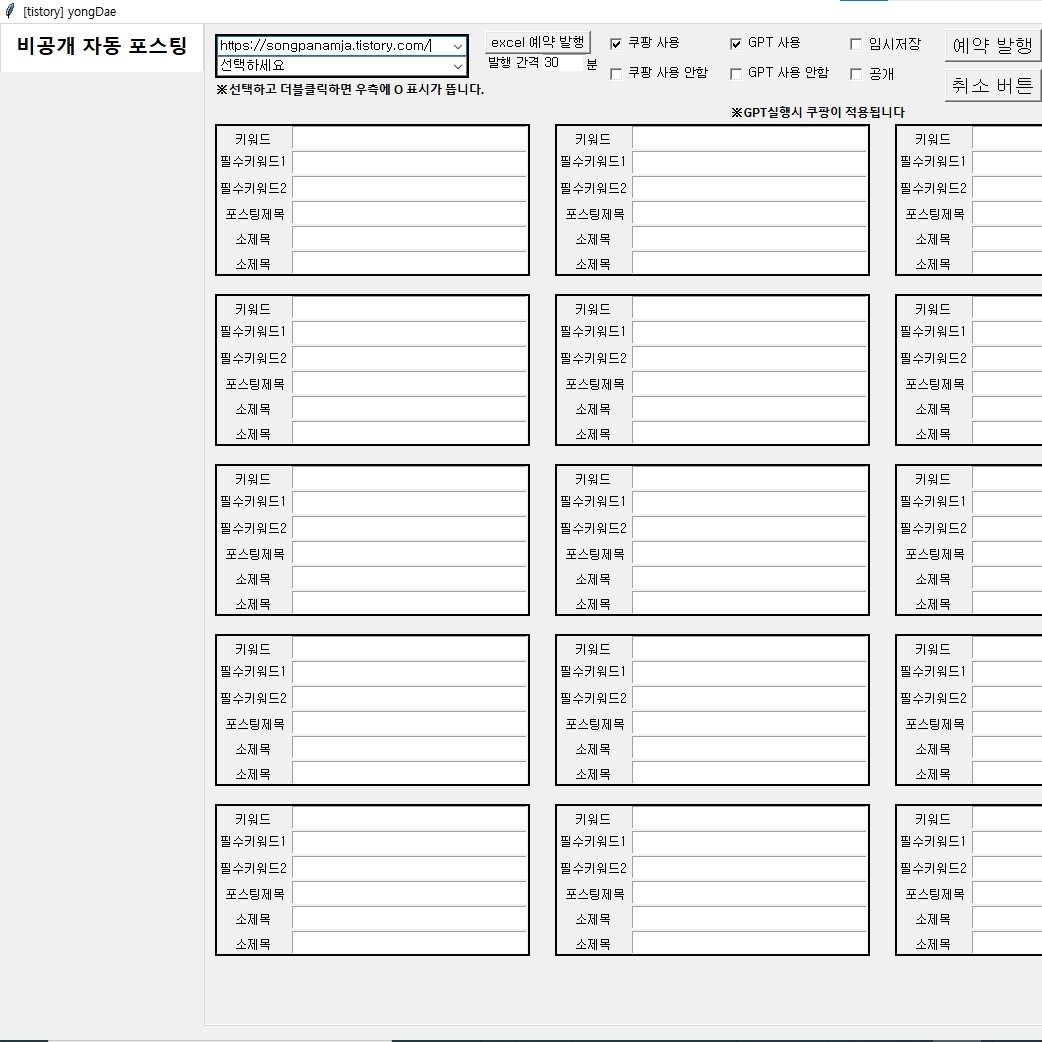Click the 키워드 field in the top-middle block
Viewport: 1042px width, 1042px height.
point(750,139)
